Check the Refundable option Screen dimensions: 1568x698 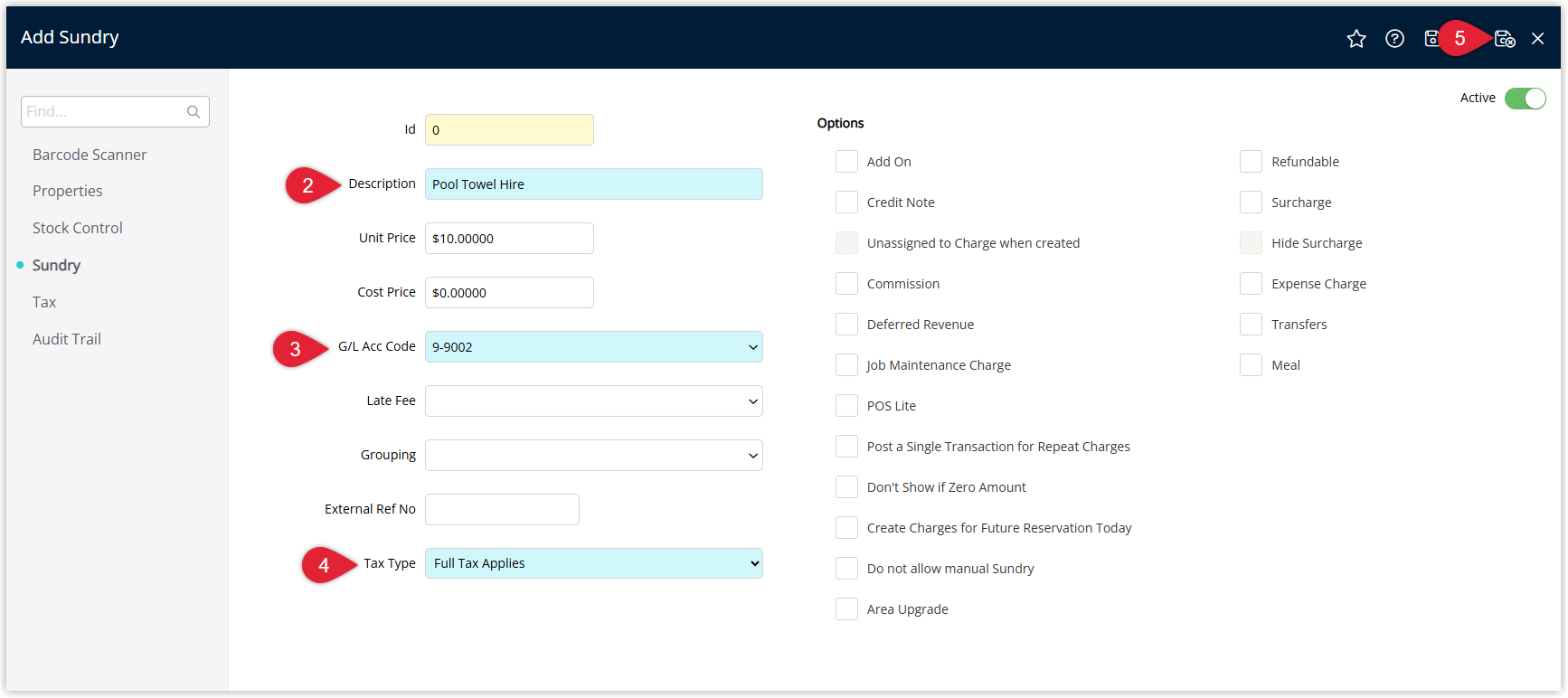[x=1252, y=162]
